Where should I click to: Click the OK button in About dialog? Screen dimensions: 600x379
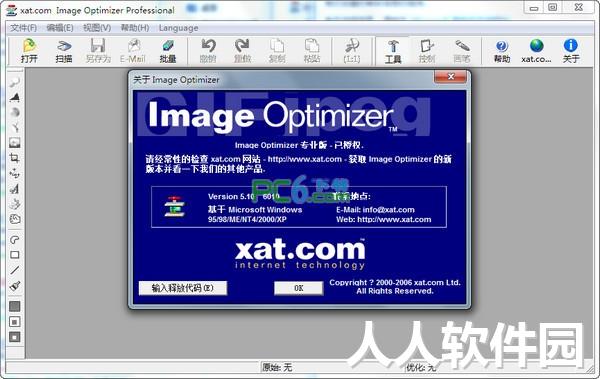coord(298,288)
